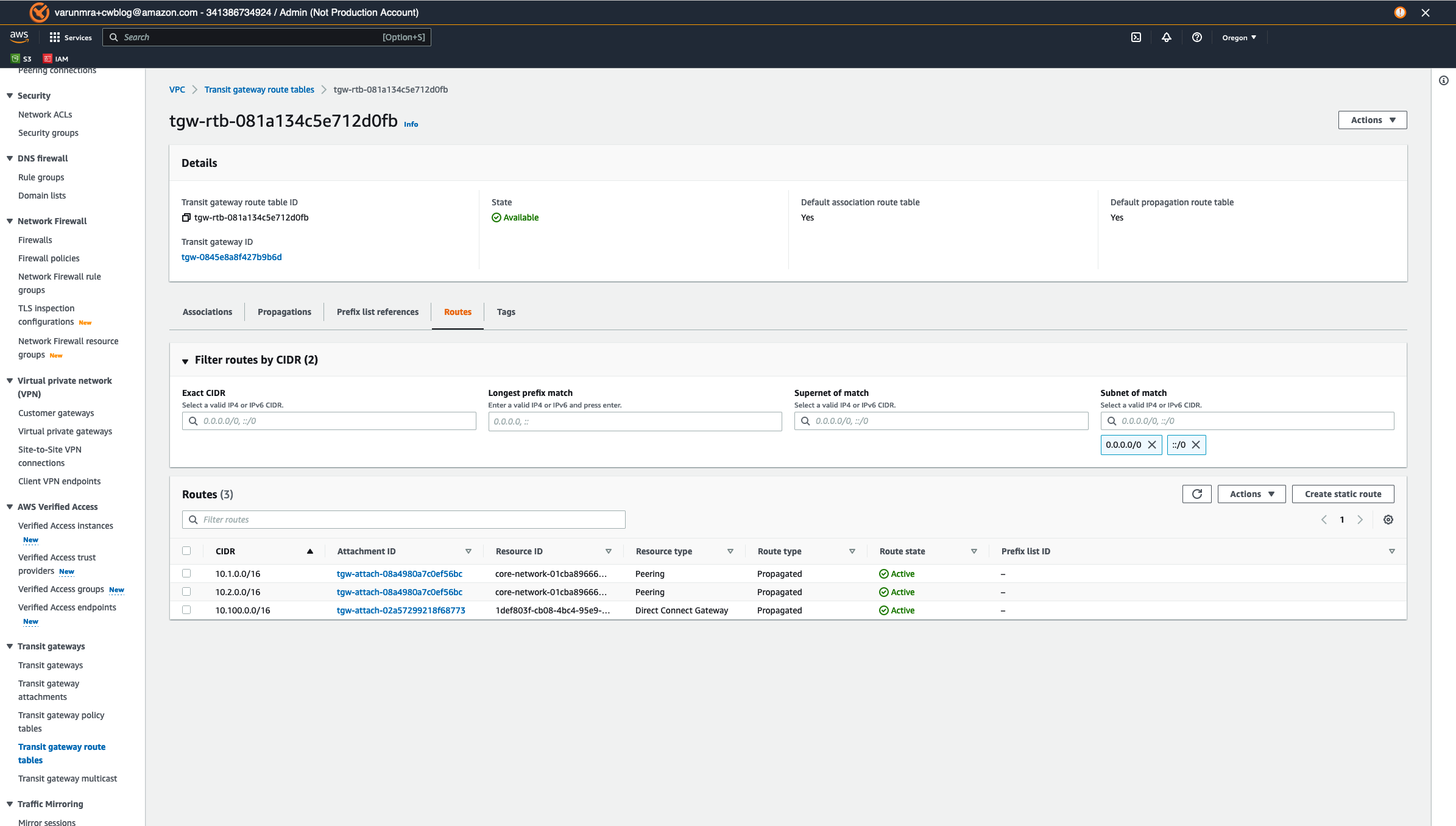Open routes table preferences gear icon
Image resolution: width=1456 pixels, height=826 pixels.
1388,520
